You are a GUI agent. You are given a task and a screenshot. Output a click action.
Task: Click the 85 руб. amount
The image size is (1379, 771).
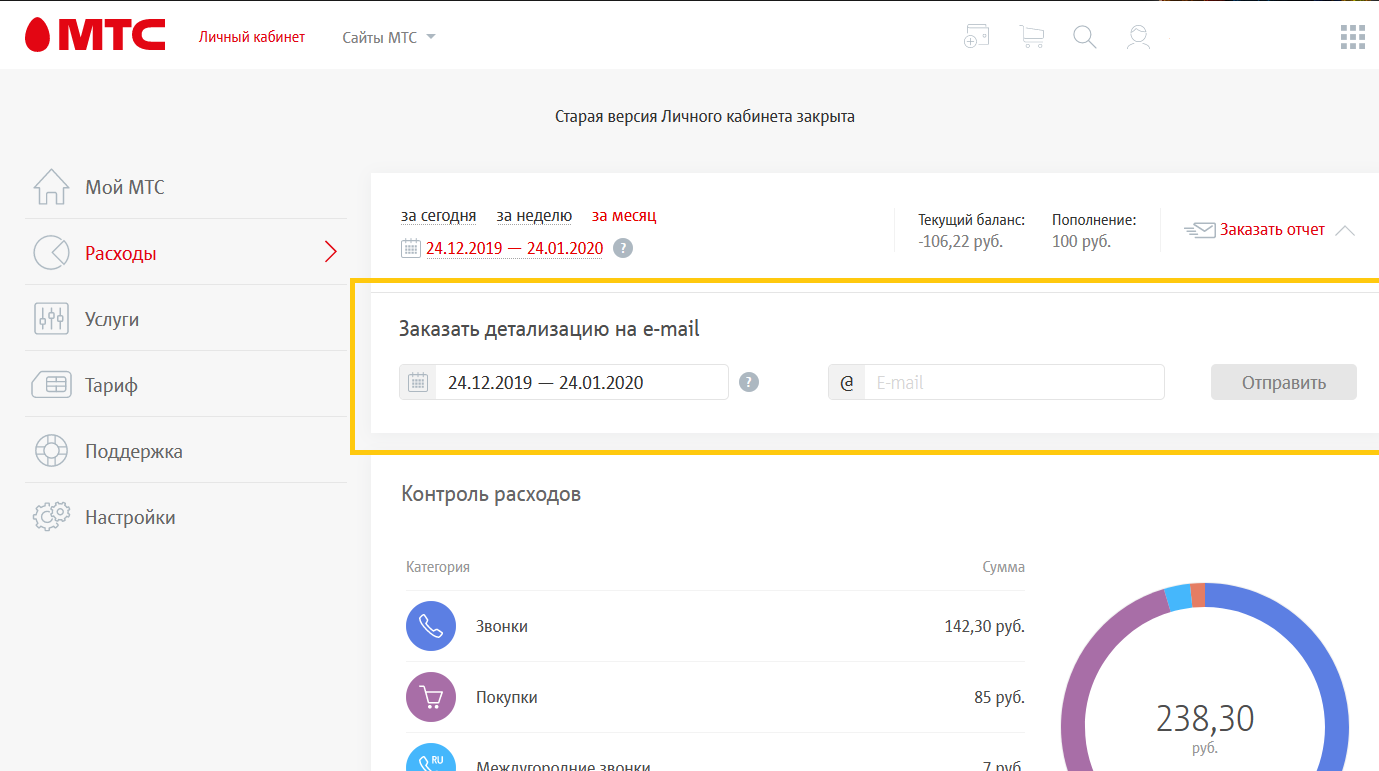[999, 697]
